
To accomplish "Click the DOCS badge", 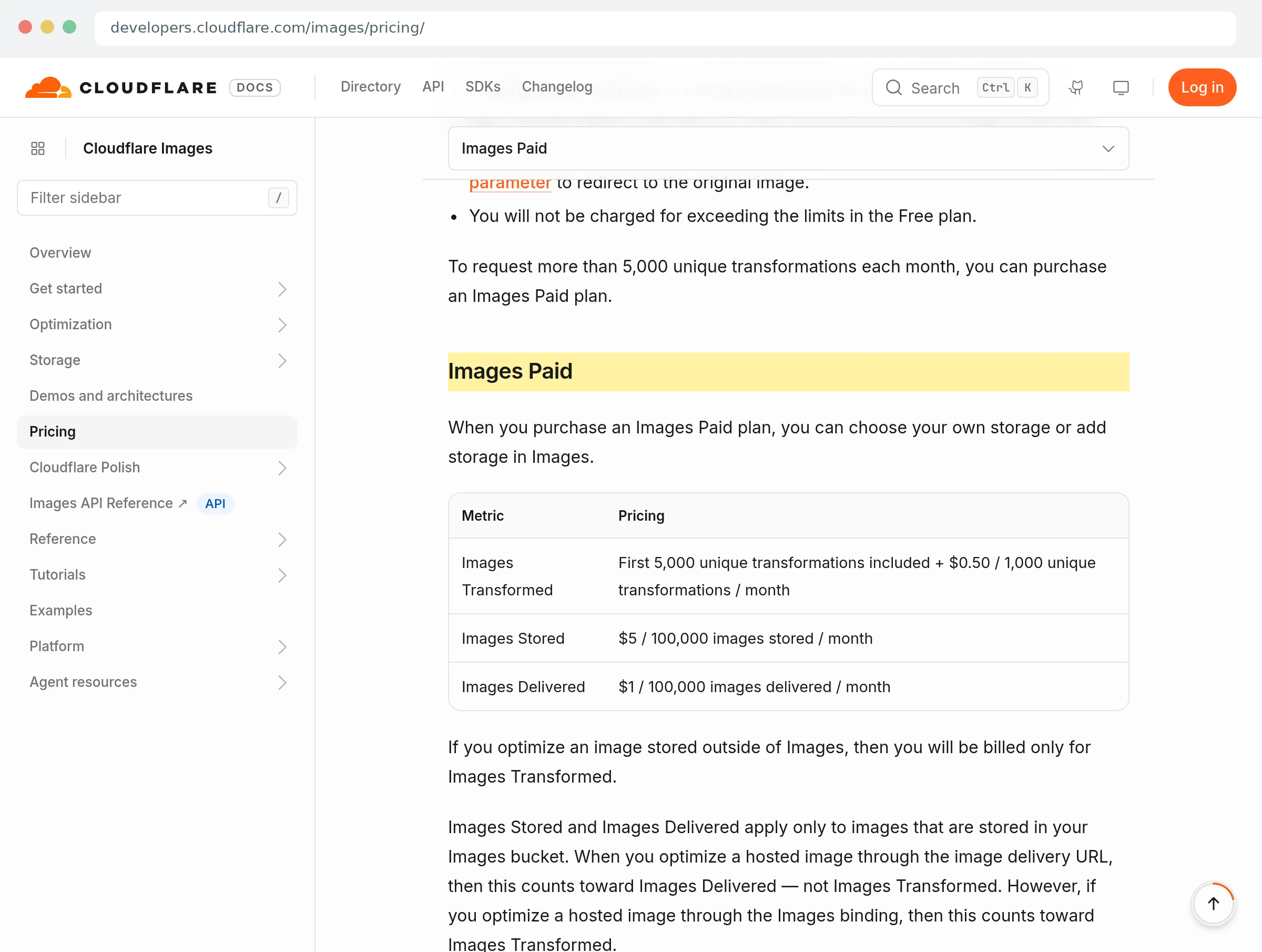I will [x=255, y=87].
